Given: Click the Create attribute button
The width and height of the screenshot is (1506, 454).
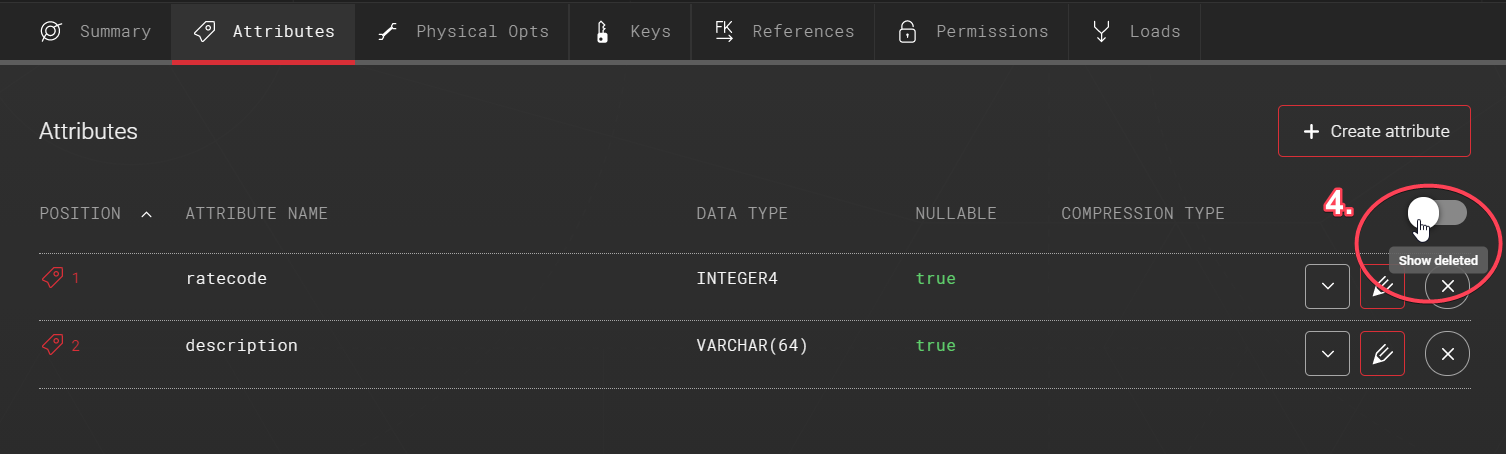Looking at the screenshot, I should pyautogui.click(x=1374, y=131).
